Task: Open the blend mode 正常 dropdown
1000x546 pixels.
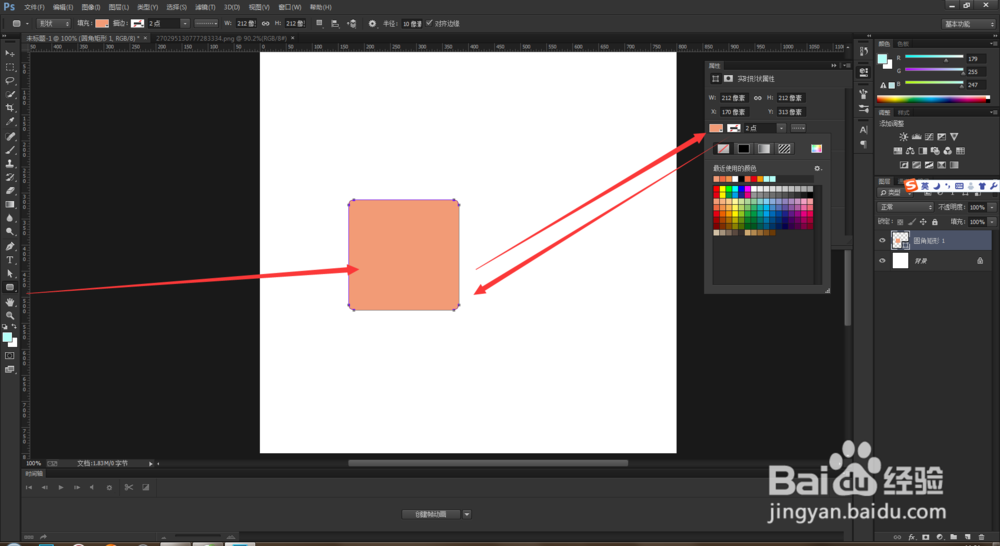Action: [x=906, y=207]
